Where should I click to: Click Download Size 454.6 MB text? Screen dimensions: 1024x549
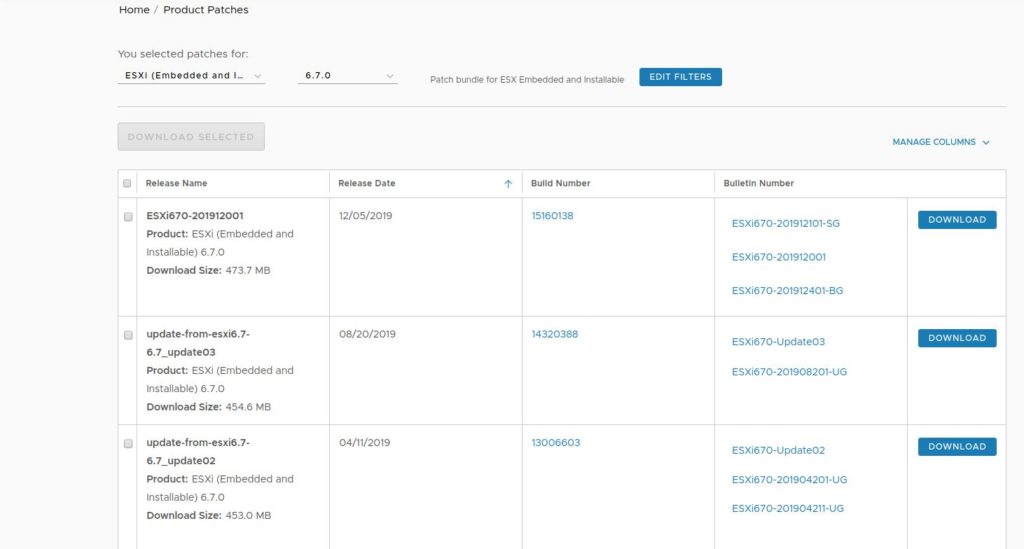pyautogui.click(x=208, y=407)
